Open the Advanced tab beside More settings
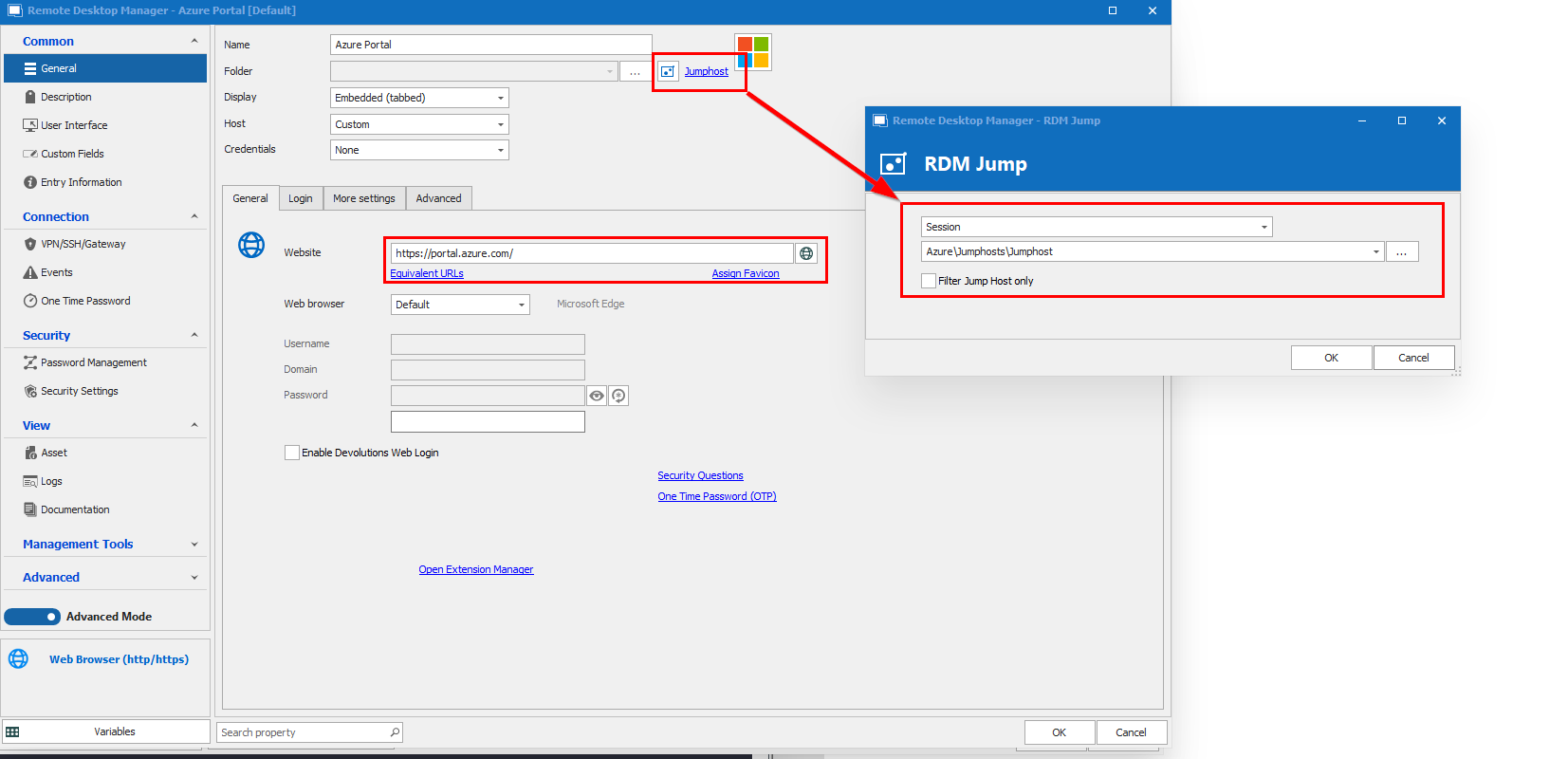1568x759 pixels. point(438,198)
